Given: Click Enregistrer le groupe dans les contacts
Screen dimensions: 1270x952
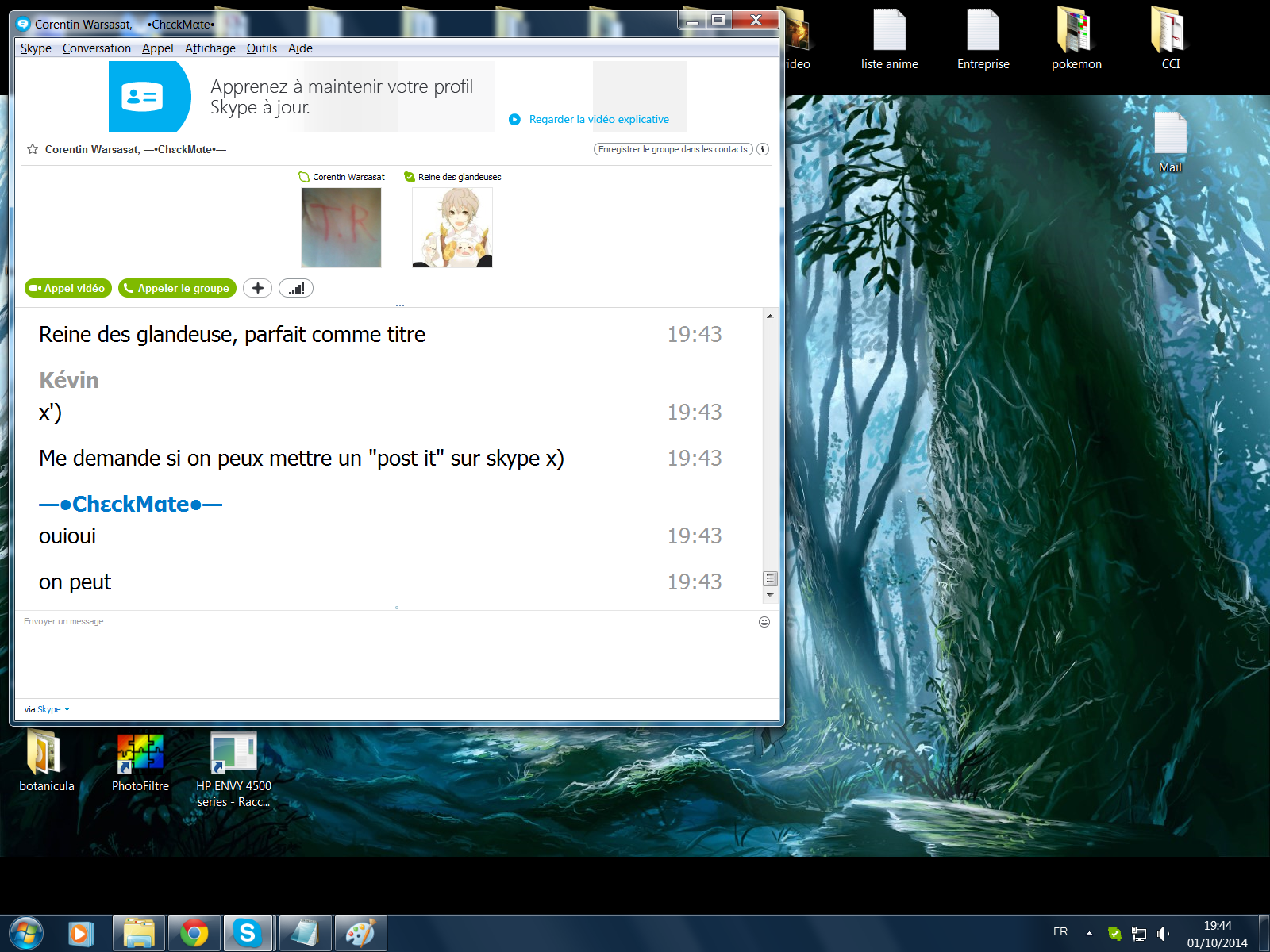Looking at the screenshot, I should coord(673,149).
